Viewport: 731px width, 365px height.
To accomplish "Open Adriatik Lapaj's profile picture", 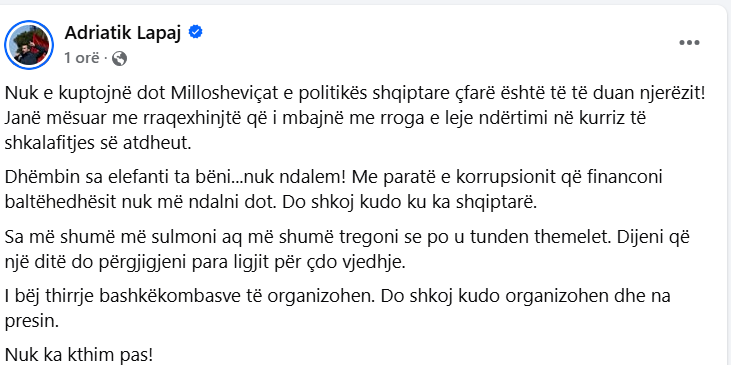I will 29,45.
